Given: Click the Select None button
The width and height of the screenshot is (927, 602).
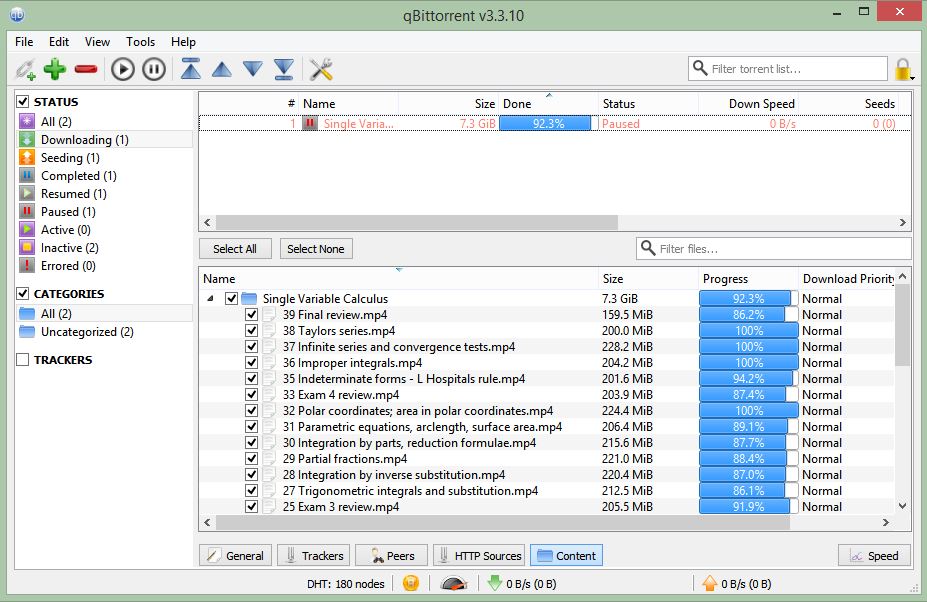Looking at the screenshot, I should point(316,249).
